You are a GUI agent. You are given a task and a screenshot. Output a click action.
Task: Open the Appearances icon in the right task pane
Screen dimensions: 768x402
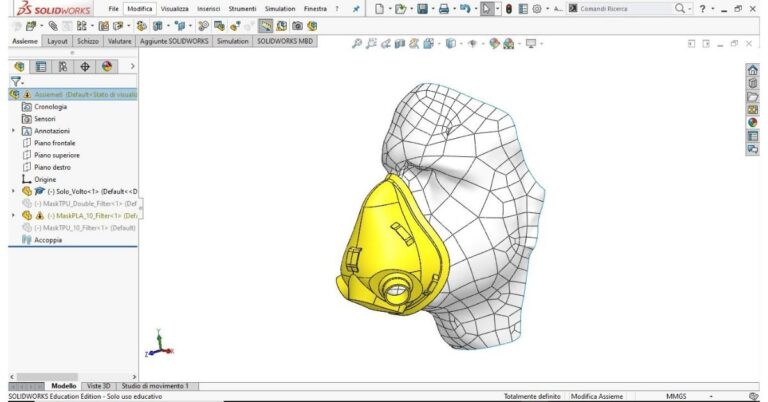(x=752, y=122)
